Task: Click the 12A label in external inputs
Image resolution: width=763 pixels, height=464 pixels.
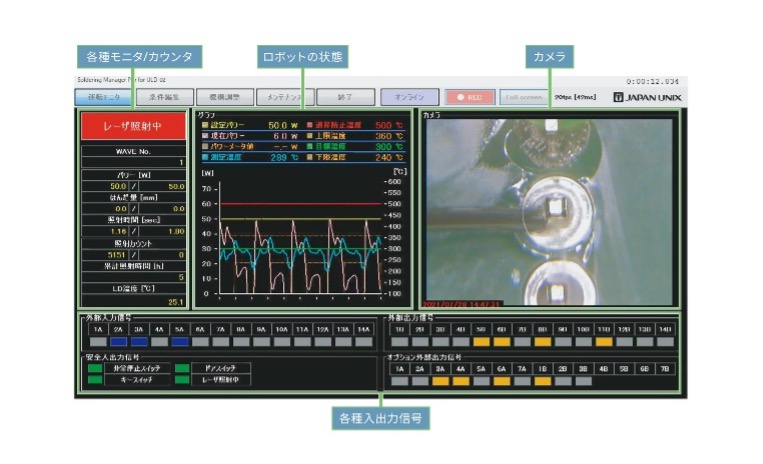Action: (x=323, y=329)
